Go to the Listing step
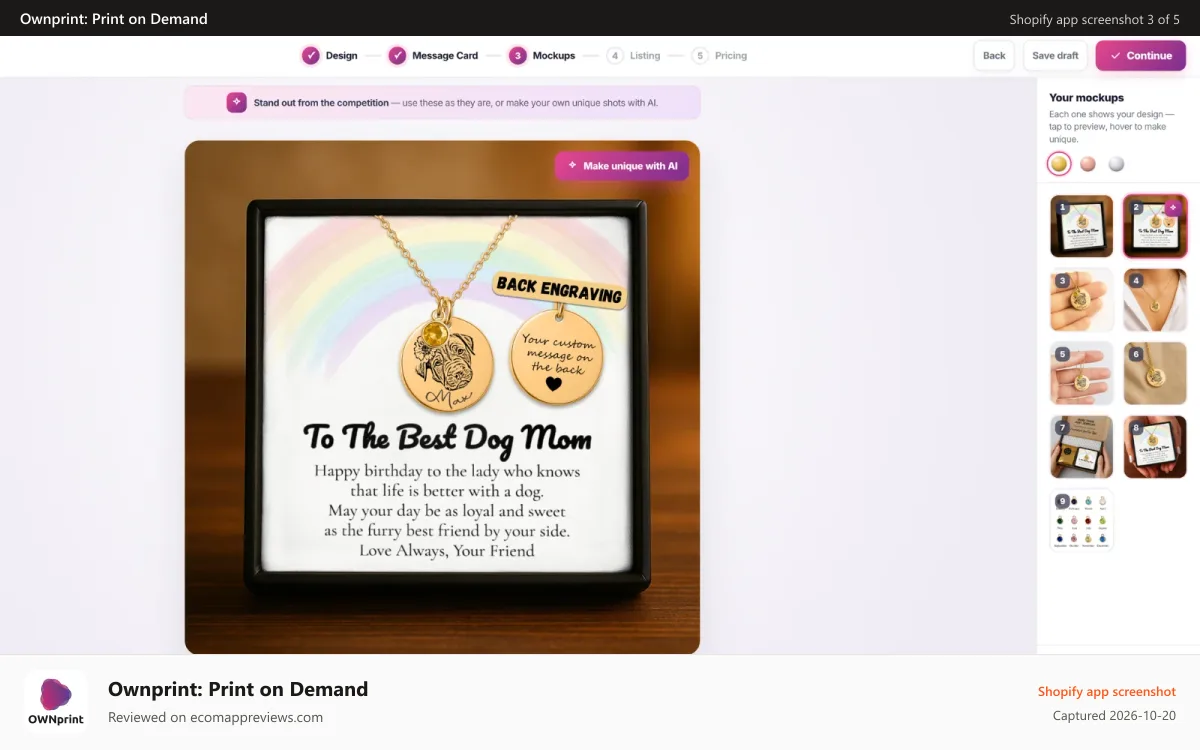 [x=634, y=56]
